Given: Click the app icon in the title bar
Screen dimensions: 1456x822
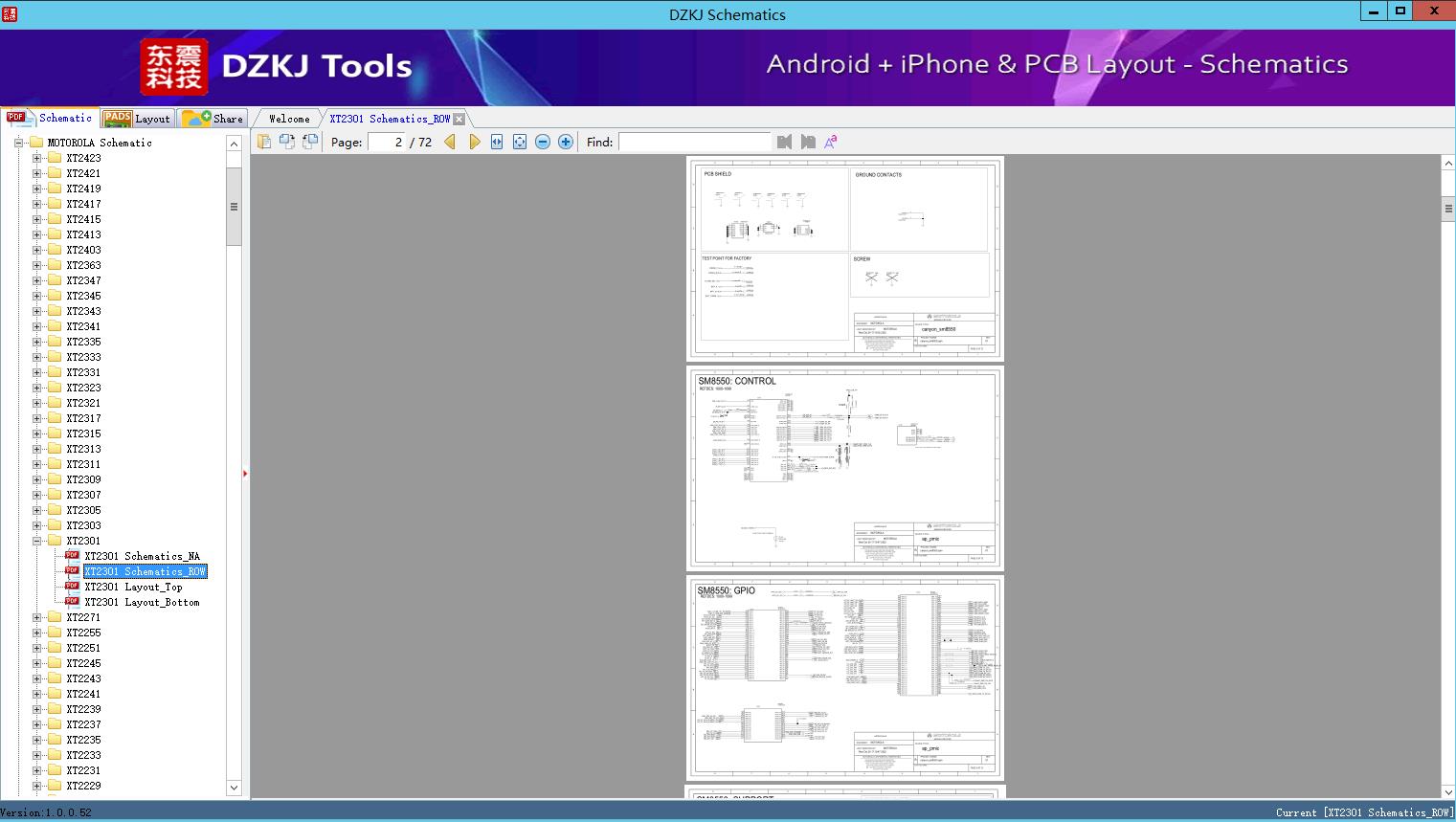Looking at the screenshot, I should pyautogui.click(x=11, y=13).
